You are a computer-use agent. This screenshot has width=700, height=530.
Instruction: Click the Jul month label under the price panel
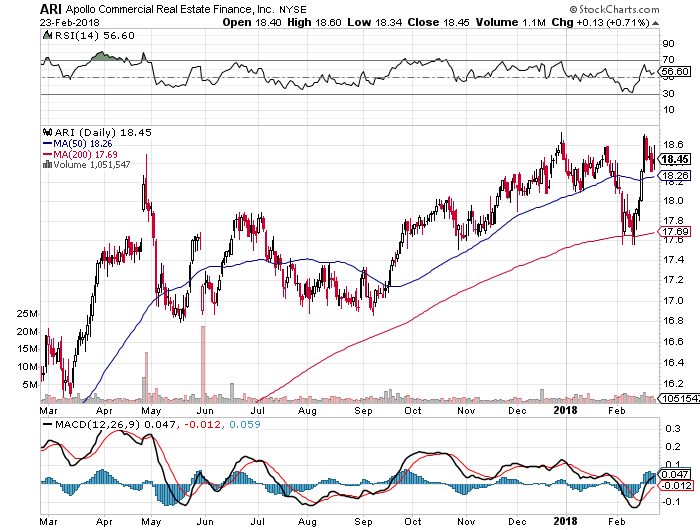click(x=258, y=411)
